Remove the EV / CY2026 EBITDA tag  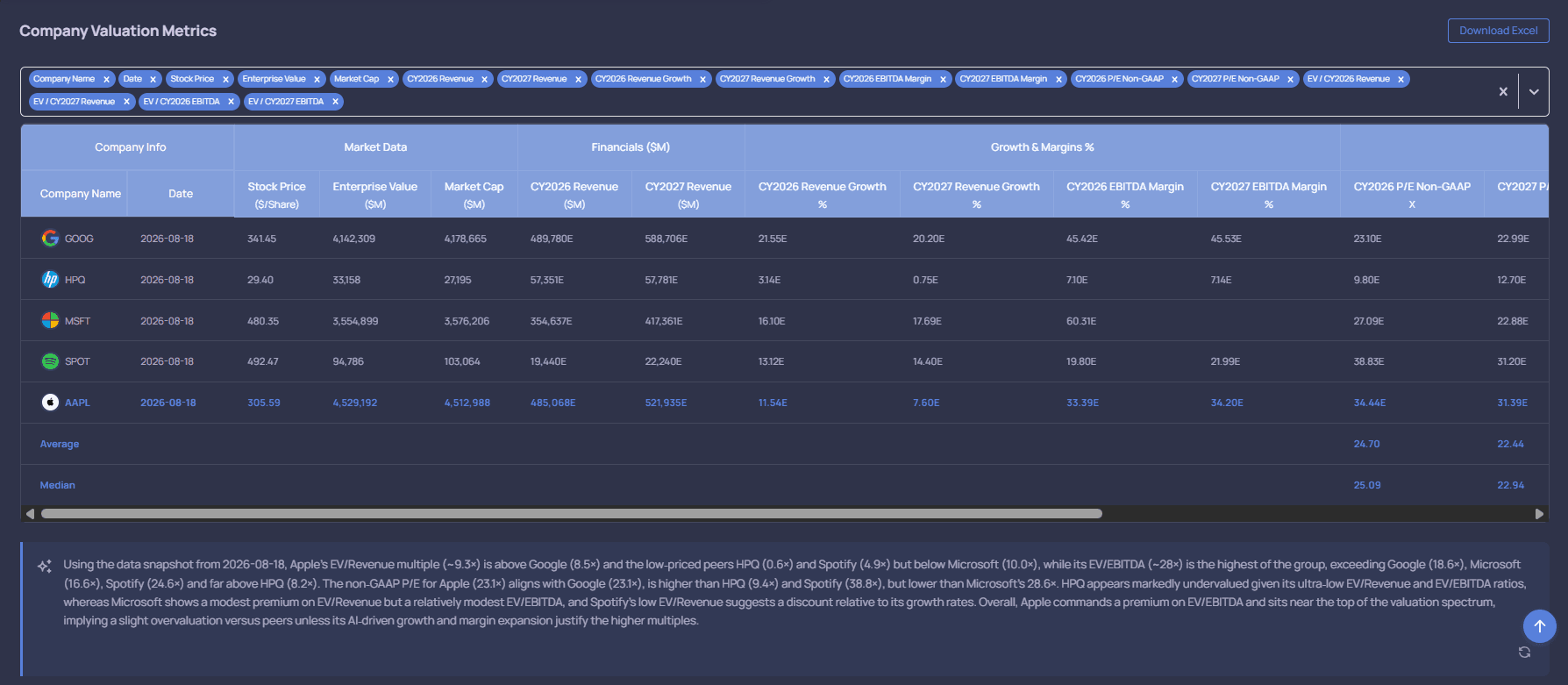[x=231, y=102]
